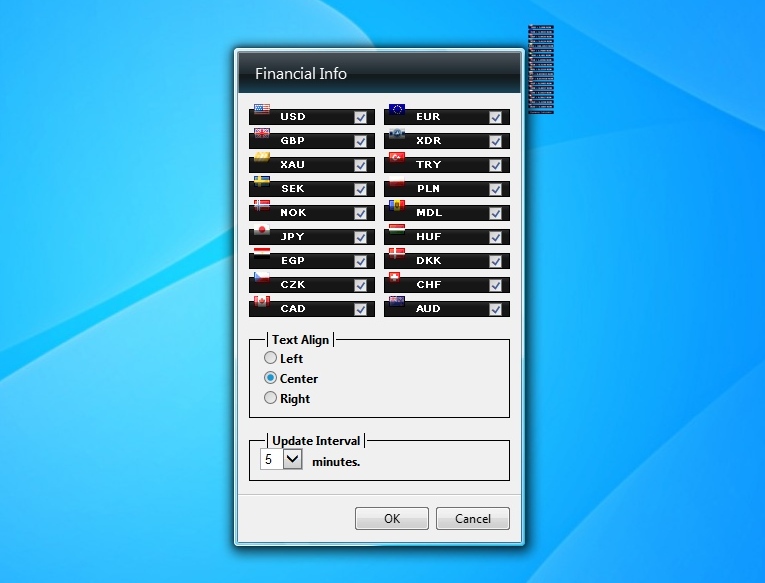Disable the HUF currency checkbox
The width and height of the screenshot is (765, 583).
(496, 237)
